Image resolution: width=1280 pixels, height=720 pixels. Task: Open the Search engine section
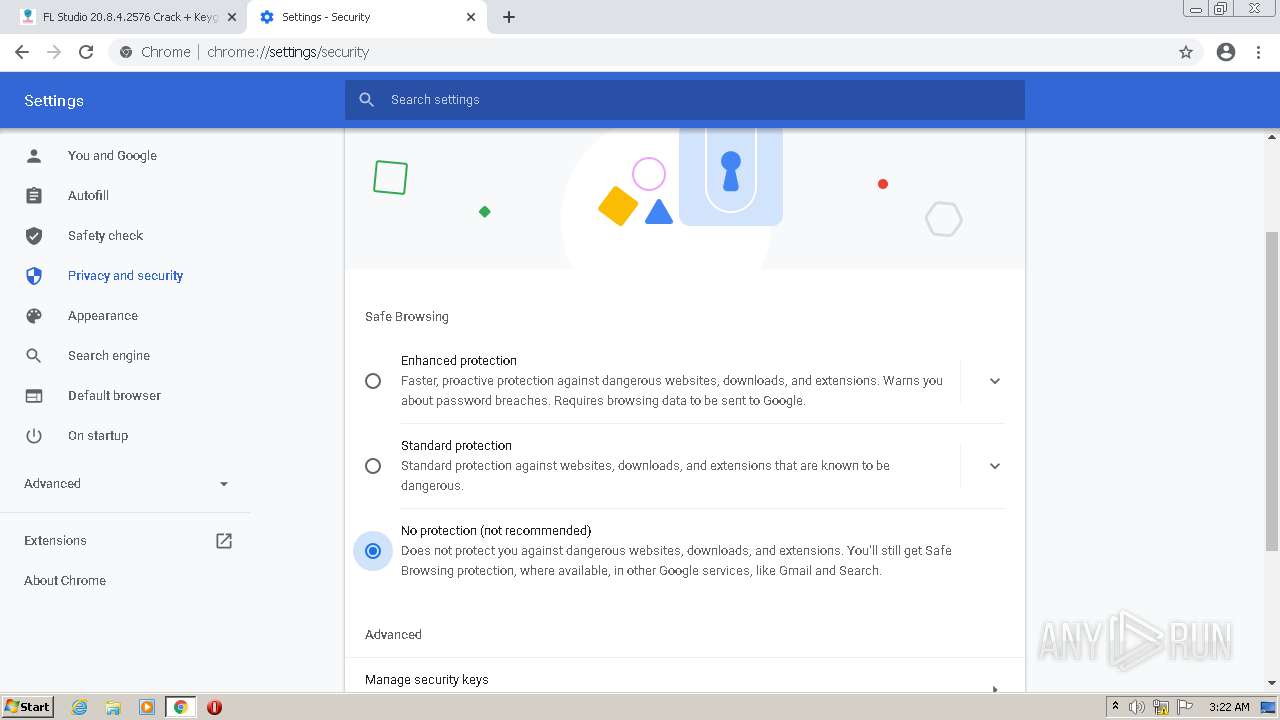(109, 356)
